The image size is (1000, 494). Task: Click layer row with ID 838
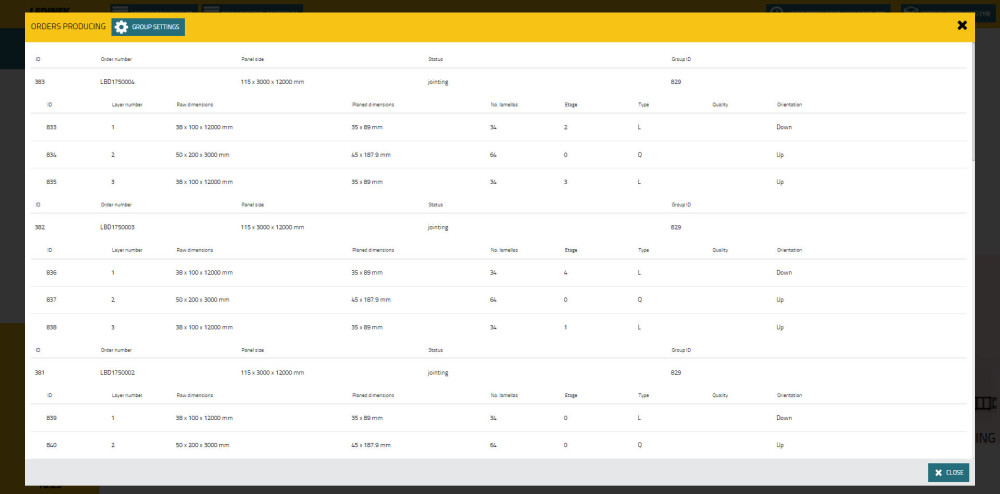tap(51, 327)
